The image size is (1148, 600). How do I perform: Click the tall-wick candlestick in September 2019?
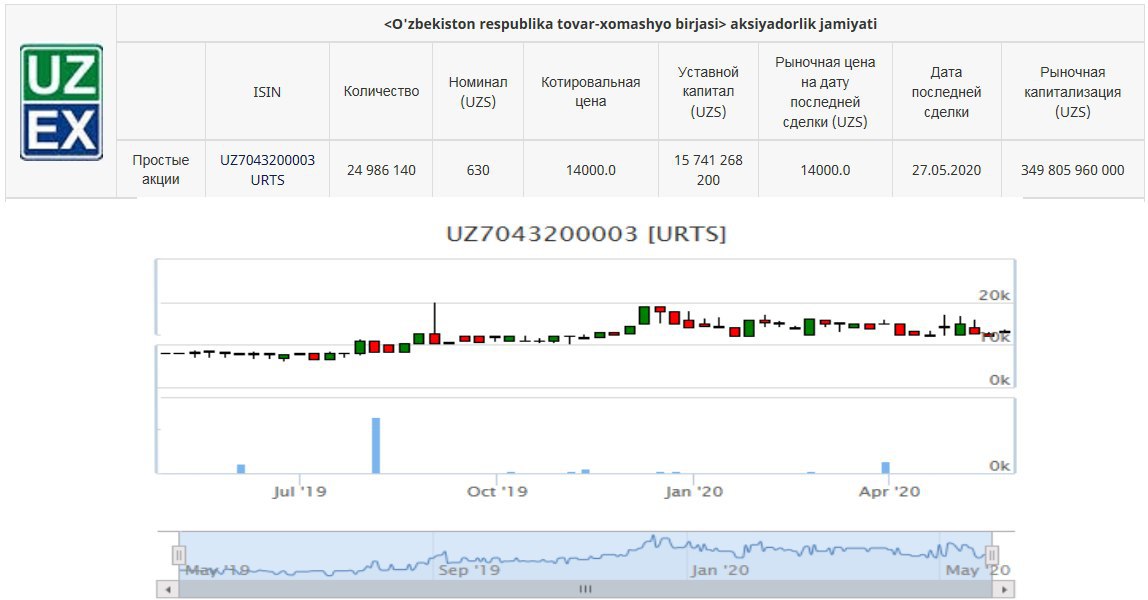coord(434,323)
